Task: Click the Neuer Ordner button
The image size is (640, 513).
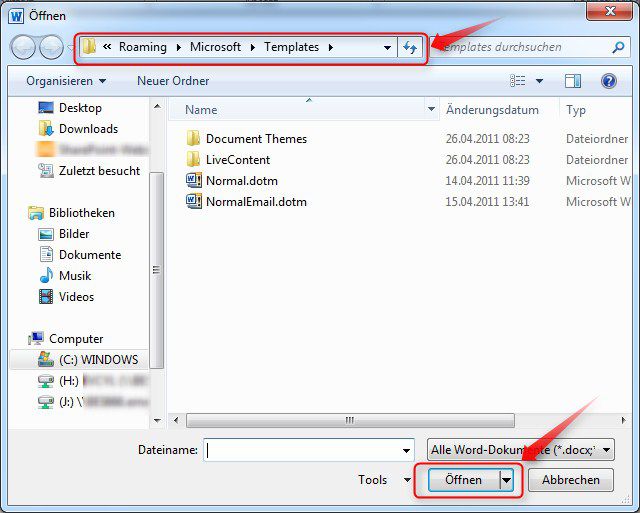Action: pos(173,81)
